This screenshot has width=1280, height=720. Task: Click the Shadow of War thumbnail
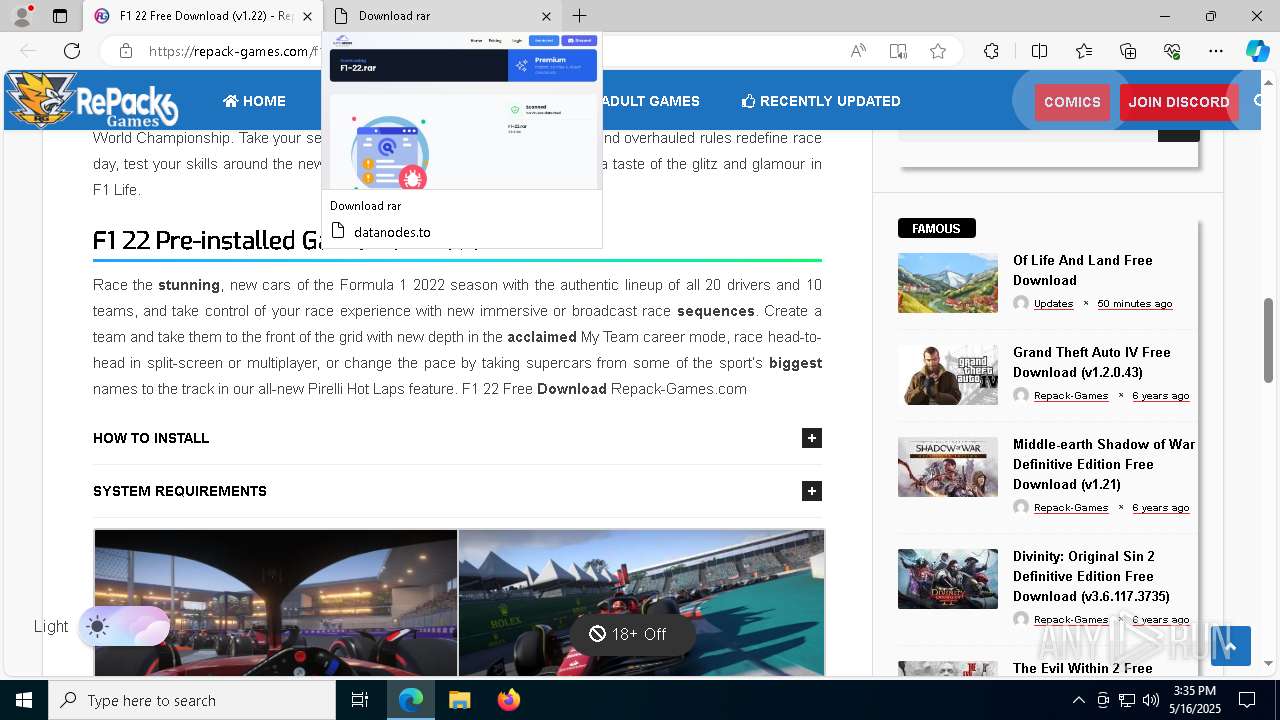click(948, 467)
